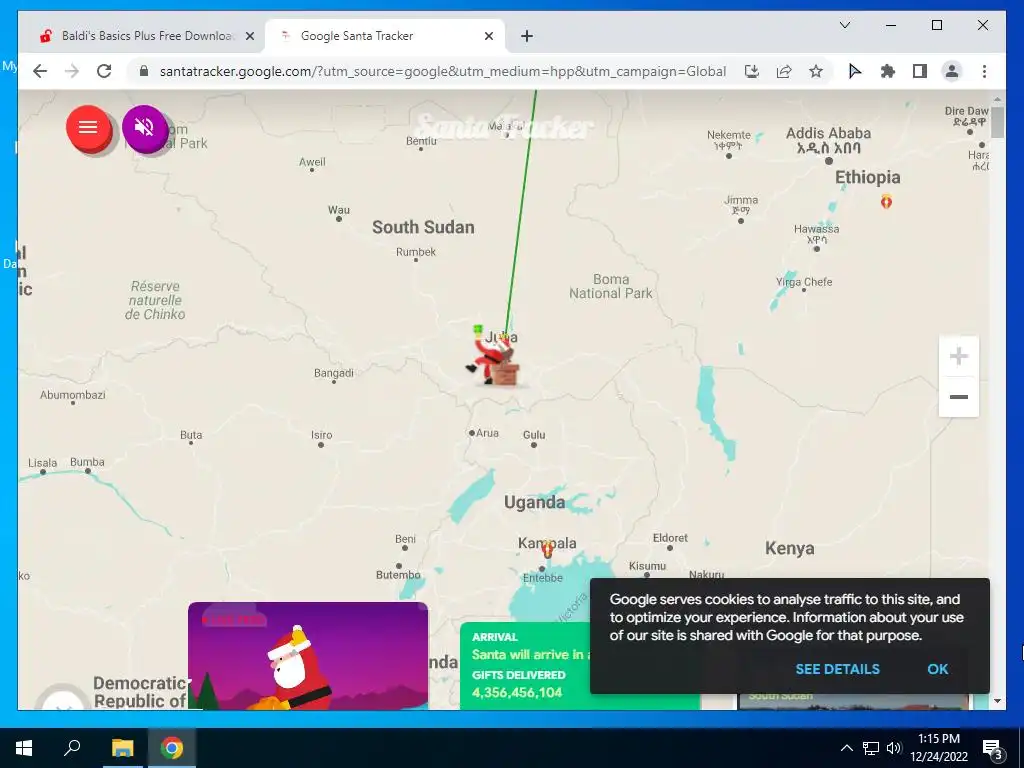Go forward in browser history
The height and width of the screenshot is (768, 1024).
[72, 71]
